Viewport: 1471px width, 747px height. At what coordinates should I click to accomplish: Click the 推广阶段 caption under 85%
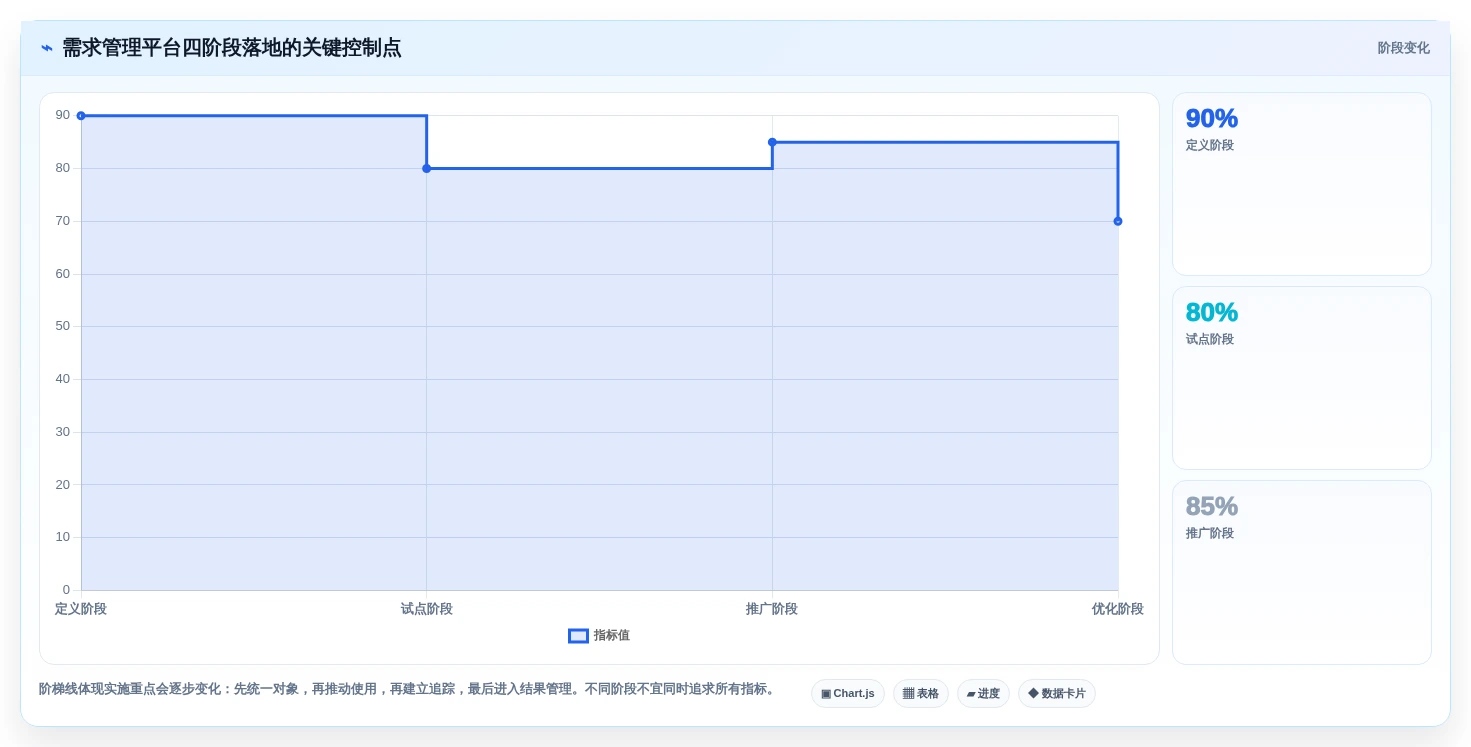coord(1210,534)
